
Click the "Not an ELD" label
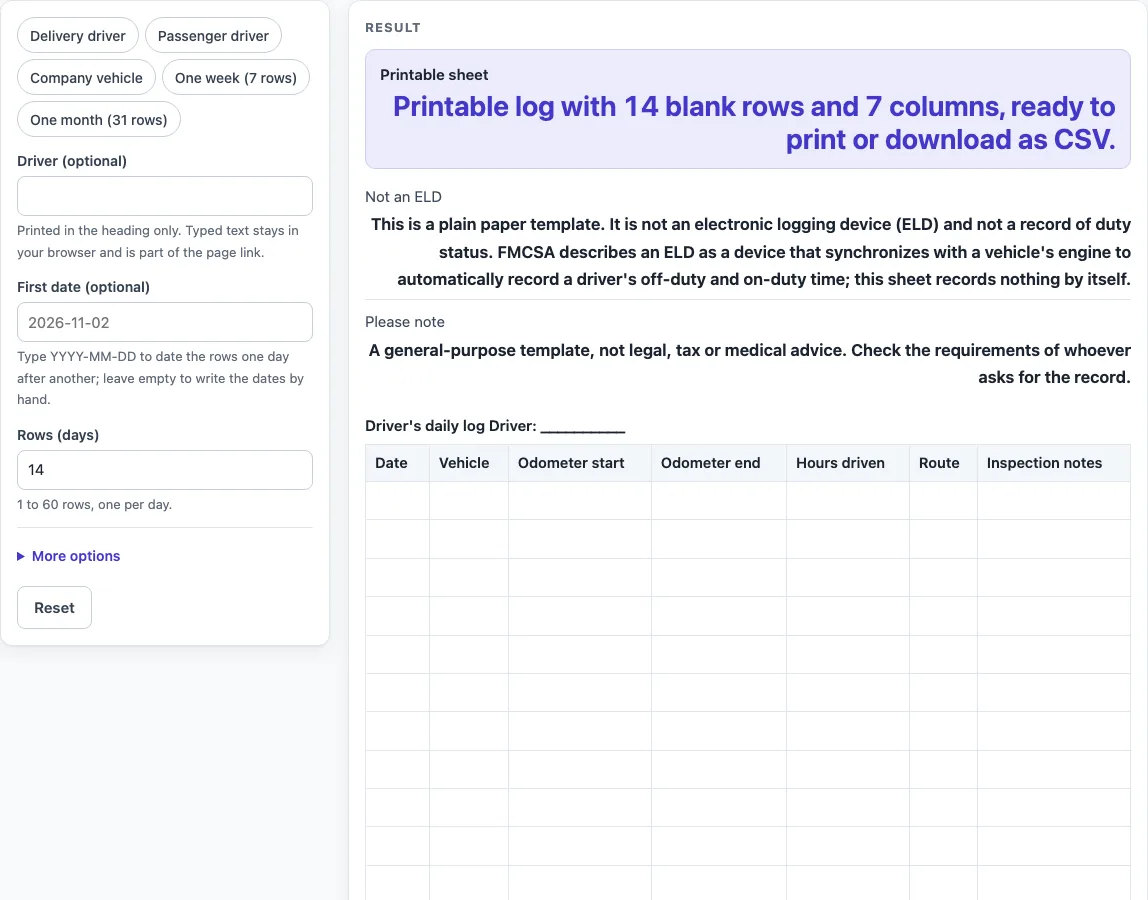pyautogui.click(x=403, y=197)
